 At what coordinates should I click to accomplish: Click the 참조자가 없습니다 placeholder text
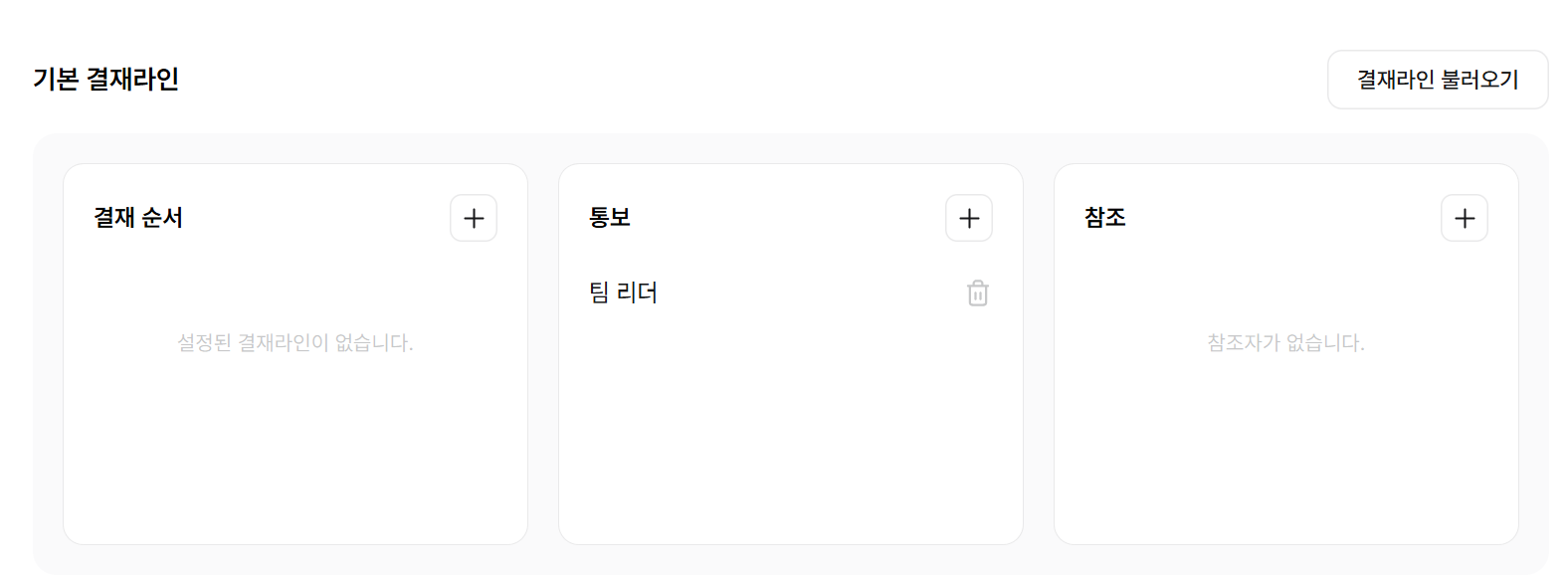click(1285, 343)
